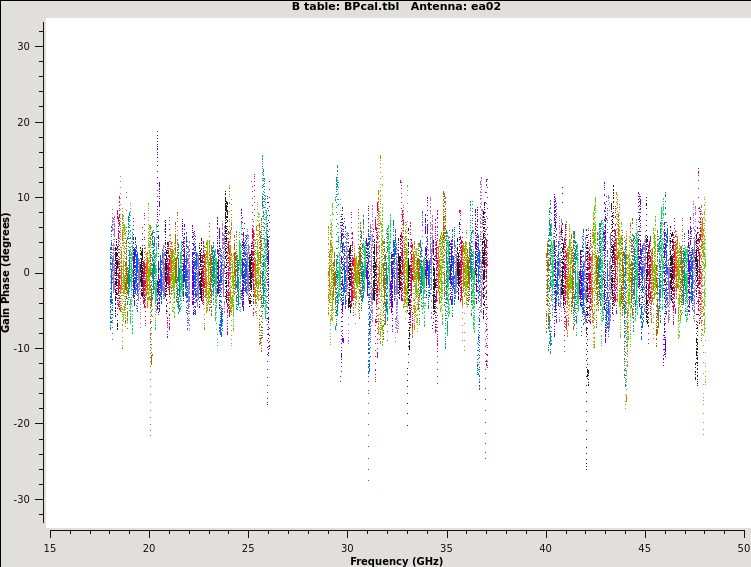Click the 'Frequency (GHz)' x-axis label
Screen dimensions: 751x567
pyautogui.click(x=396, y=561)
